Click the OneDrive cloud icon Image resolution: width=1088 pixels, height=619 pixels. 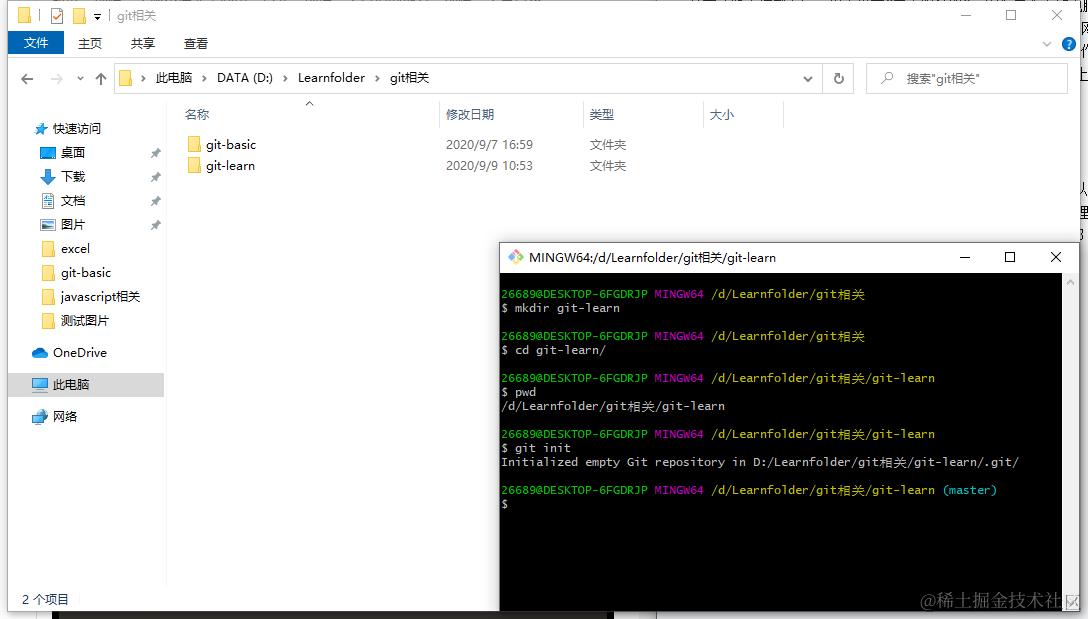point(40,353)
